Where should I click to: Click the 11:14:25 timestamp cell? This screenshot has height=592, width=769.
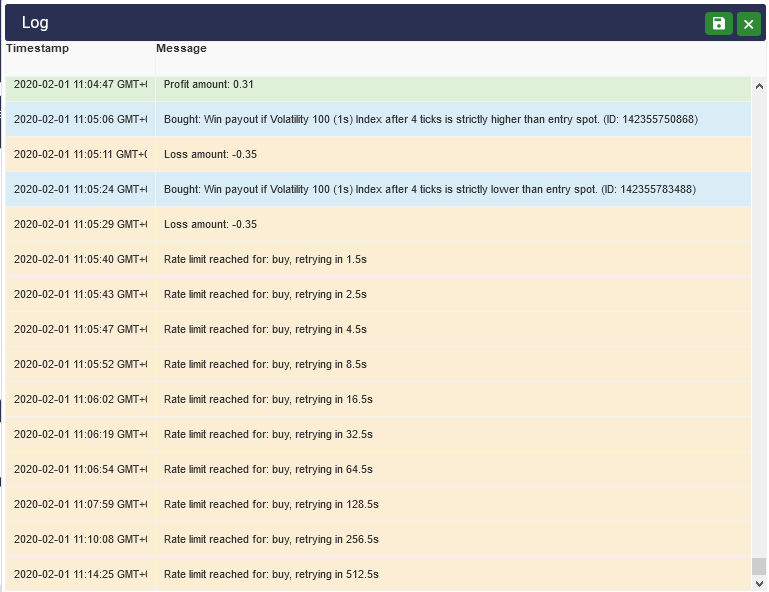pyautogui.click(x=80, y=574)
